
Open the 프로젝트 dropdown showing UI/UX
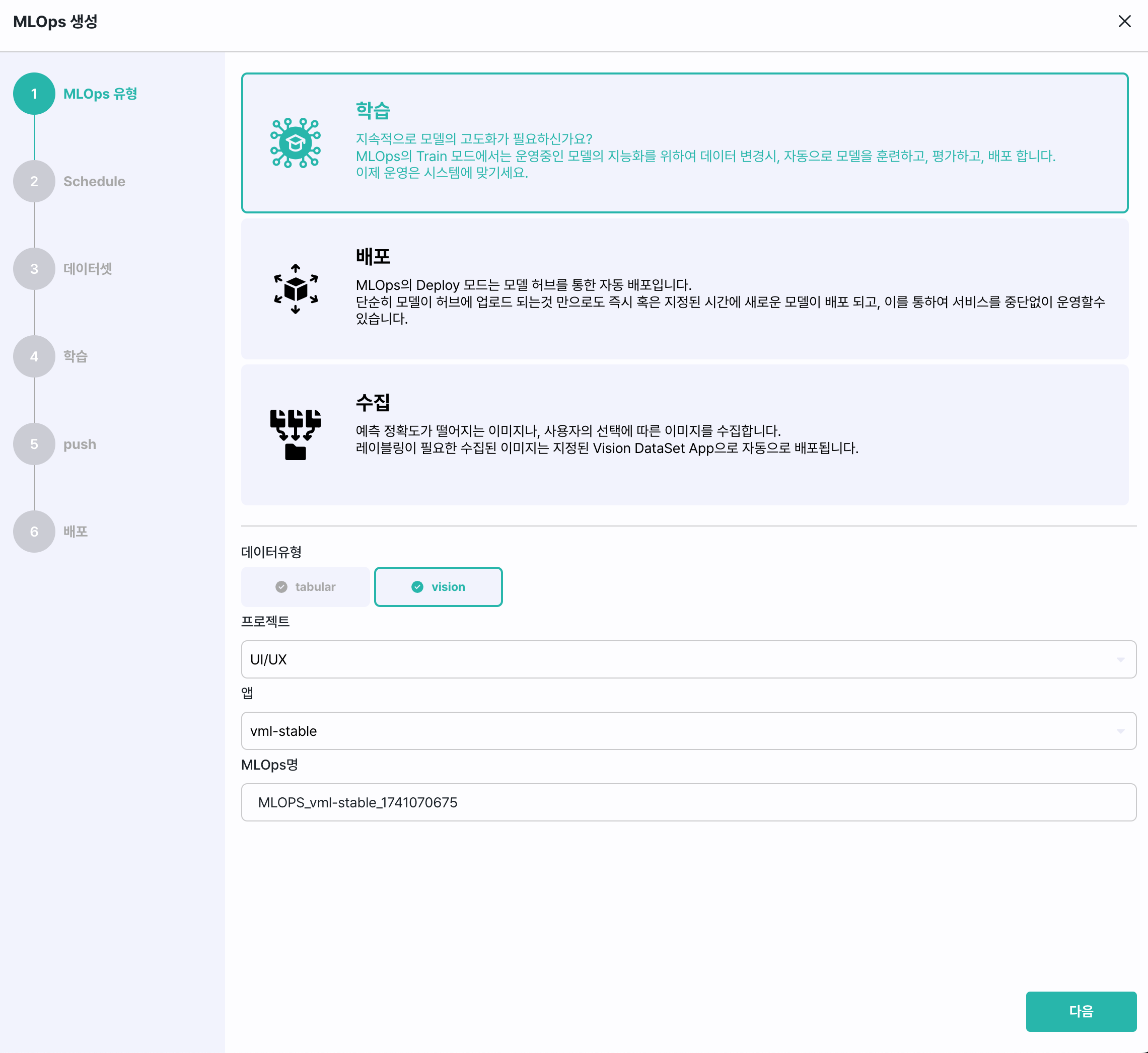pos(689,659)
